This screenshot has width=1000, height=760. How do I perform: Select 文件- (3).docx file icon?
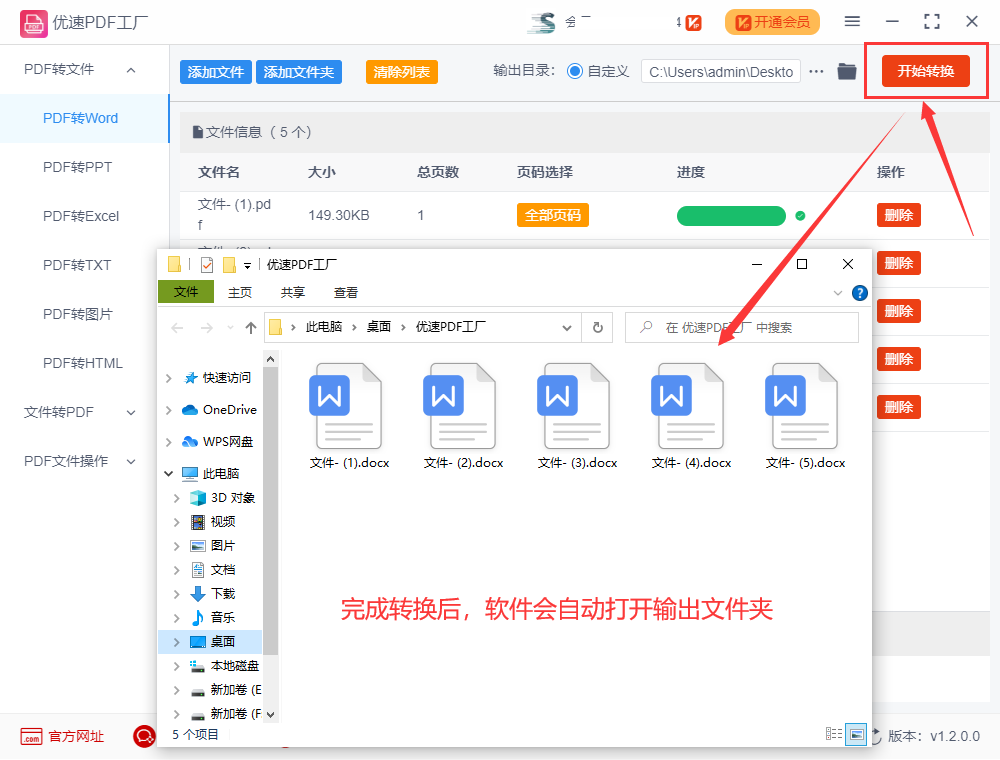[x=573, y=406]
